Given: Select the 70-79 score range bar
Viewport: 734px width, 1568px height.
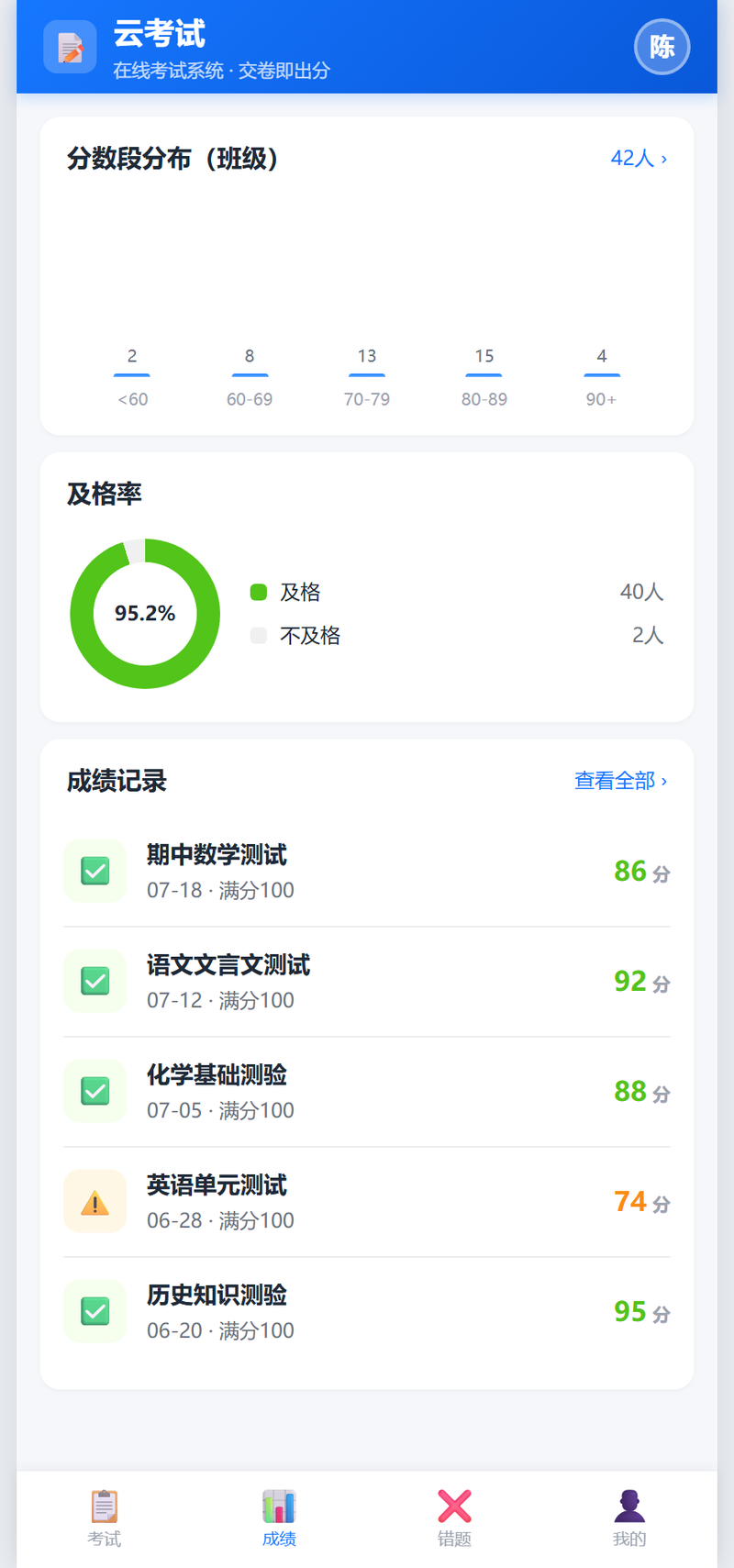Looking at the screenshot, I should (x=367, y=375).
